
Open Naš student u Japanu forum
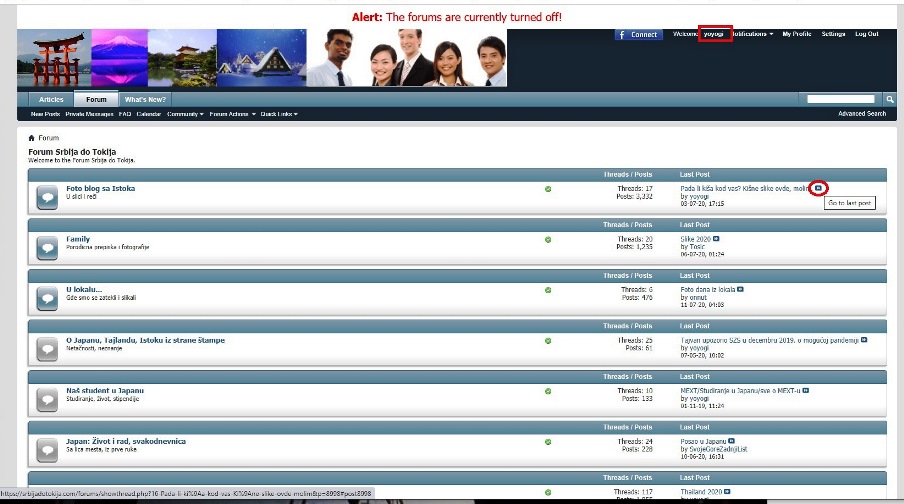tap(105, 390)
